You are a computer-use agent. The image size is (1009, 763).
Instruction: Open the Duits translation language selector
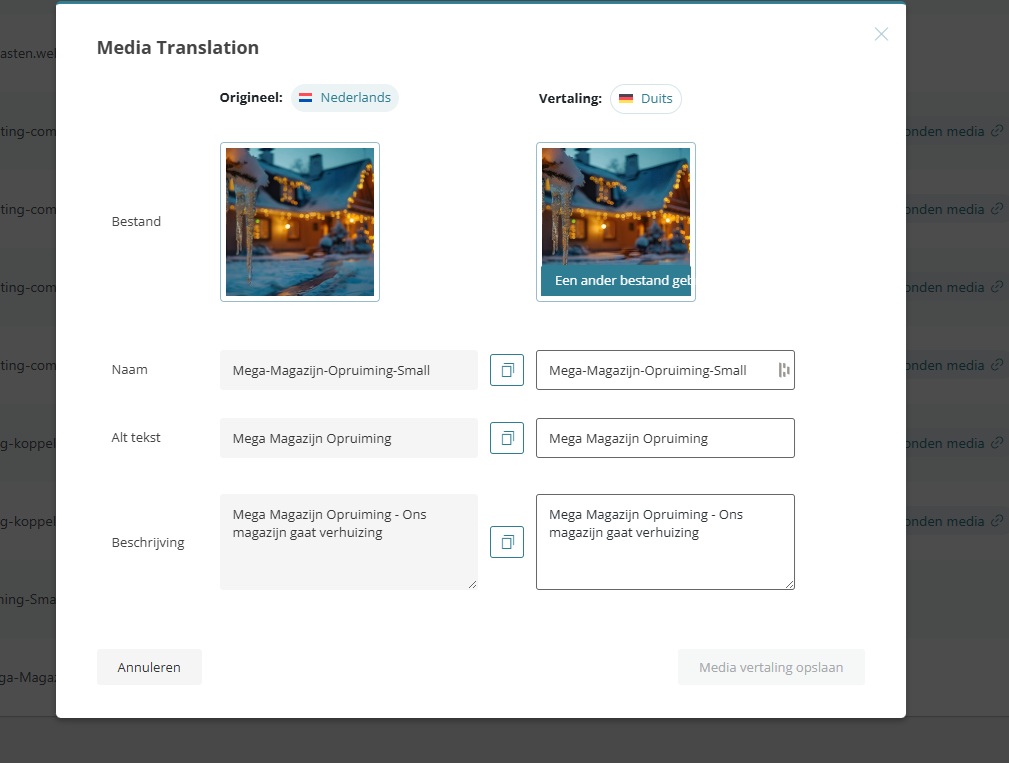coord(645,98)
